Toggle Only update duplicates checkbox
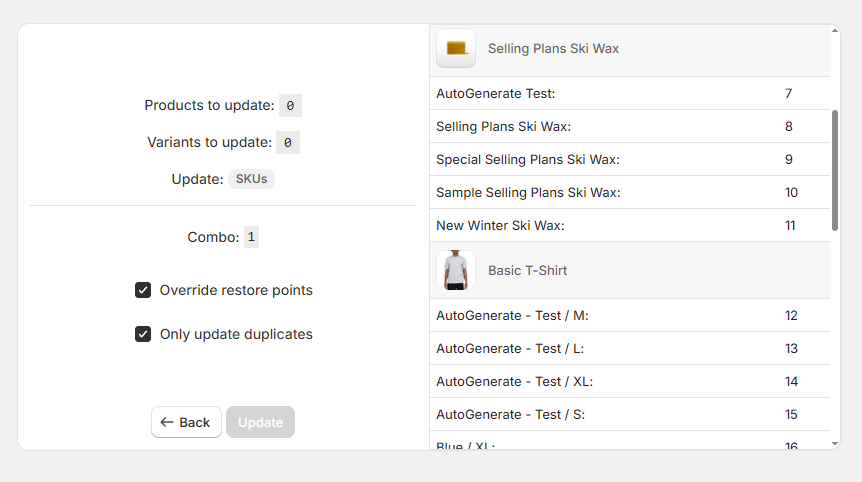The image size is (862, 482). tap(143, 334)
